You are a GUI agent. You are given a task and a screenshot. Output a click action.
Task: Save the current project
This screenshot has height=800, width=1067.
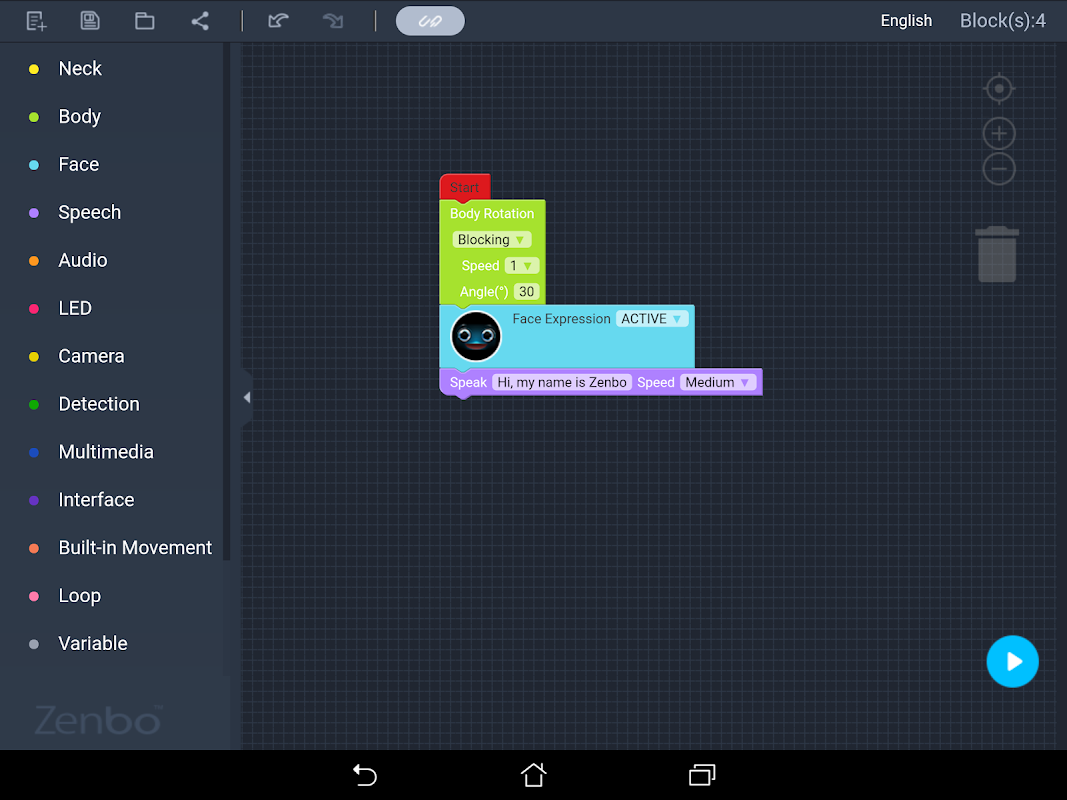tap(90, 20)
